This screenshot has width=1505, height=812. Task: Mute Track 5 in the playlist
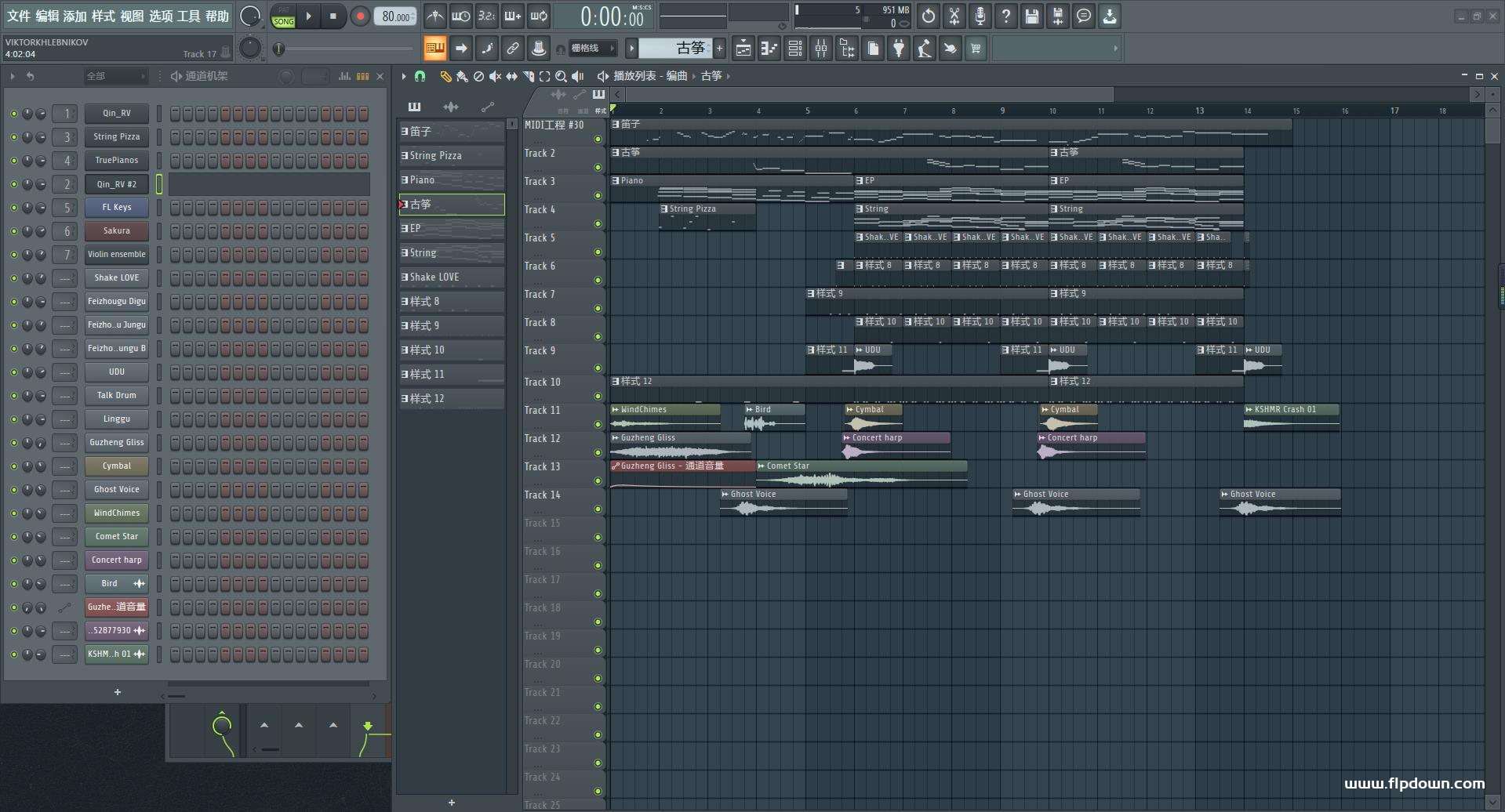click(x=598, y=252)
